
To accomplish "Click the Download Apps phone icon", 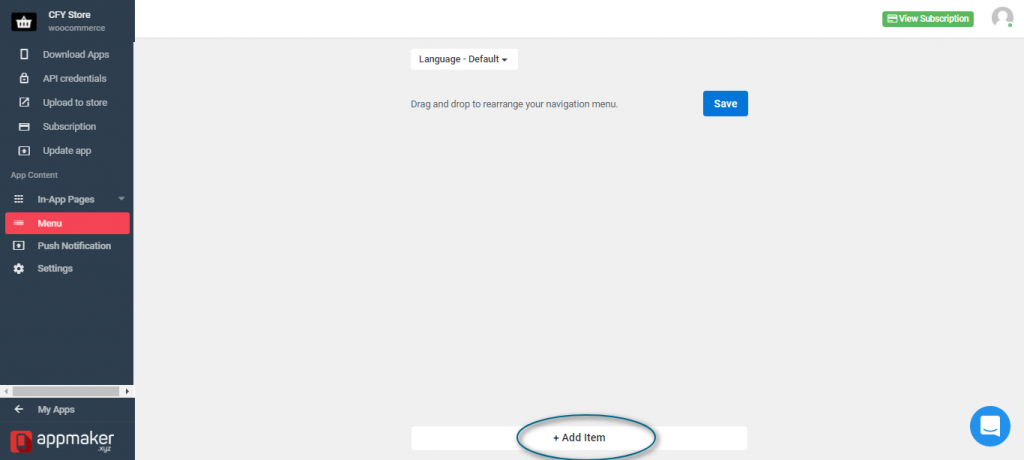I will [24, 54].
